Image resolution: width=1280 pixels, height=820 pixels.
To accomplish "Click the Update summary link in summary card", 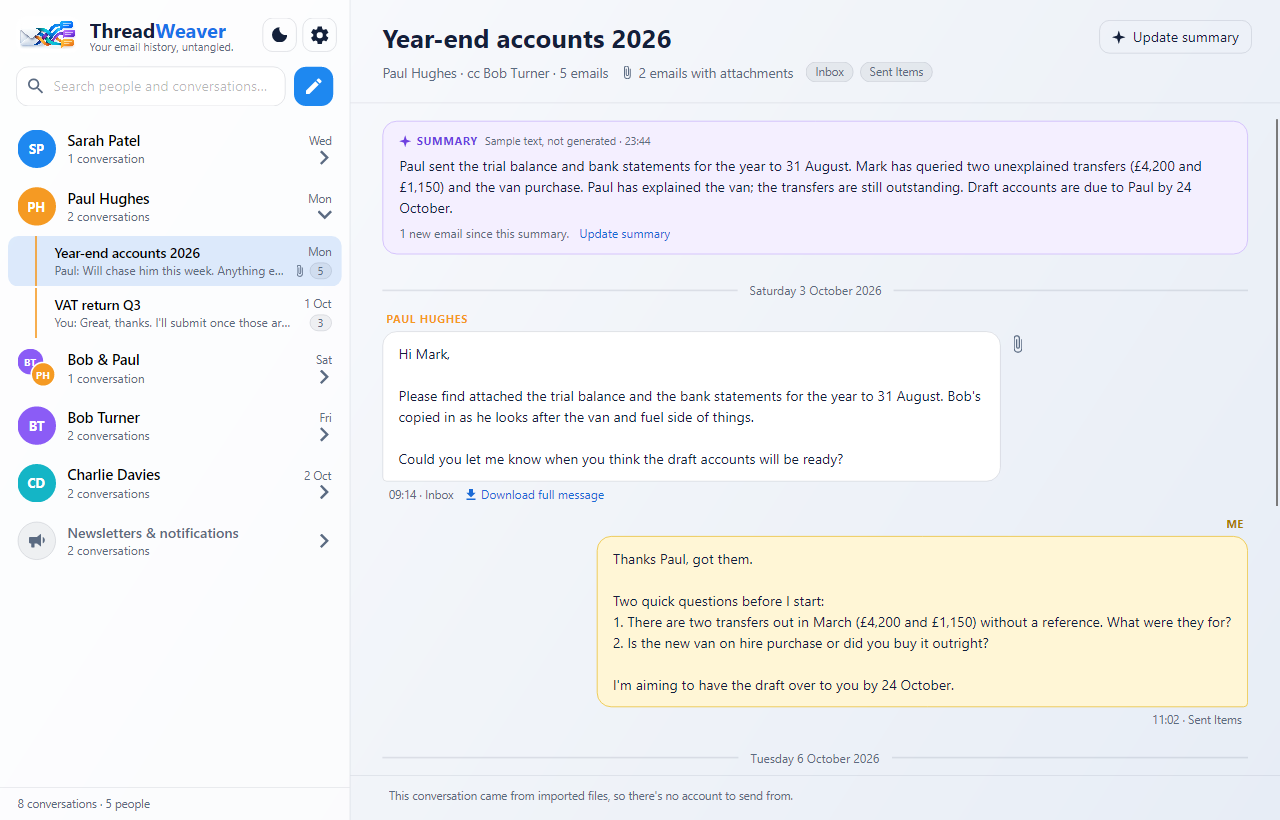I will click(625, 234).
